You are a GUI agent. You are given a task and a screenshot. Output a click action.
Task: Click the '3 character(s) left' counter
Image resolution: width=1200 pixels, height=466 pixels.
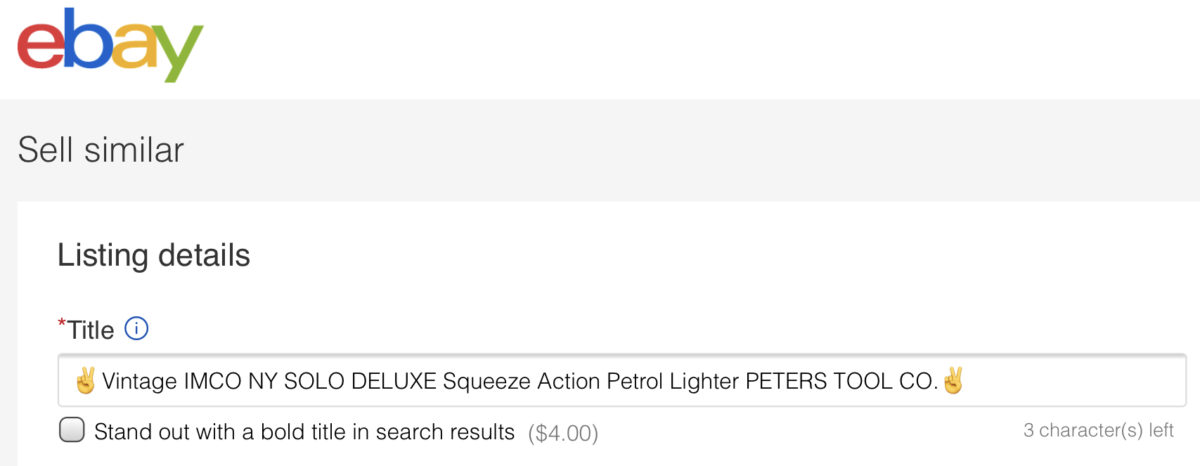pyautogui.click(x=1098, y=431)
